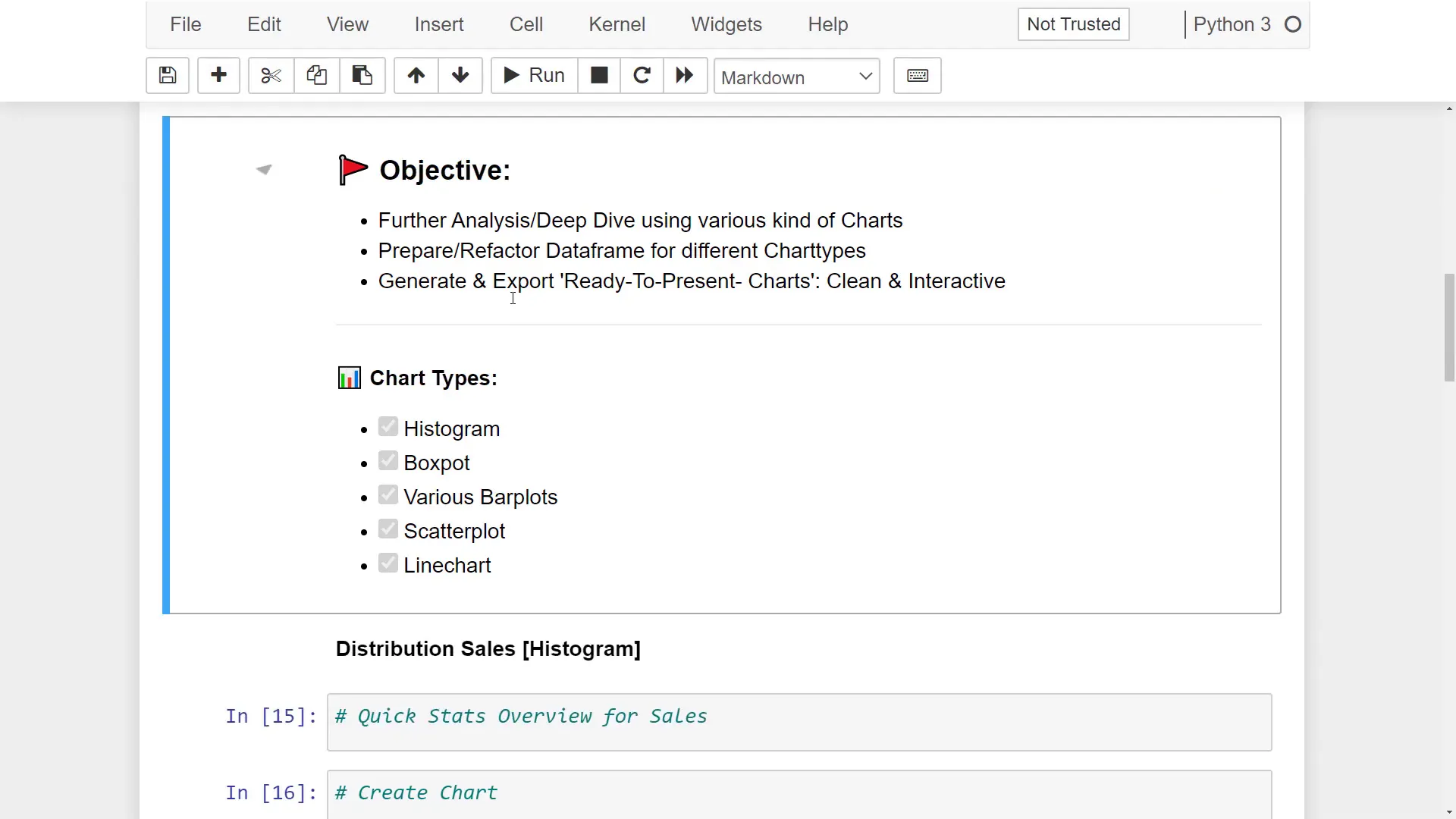Save the notebook
Viewport: 1456px width, 819px height.
[167, 75]
